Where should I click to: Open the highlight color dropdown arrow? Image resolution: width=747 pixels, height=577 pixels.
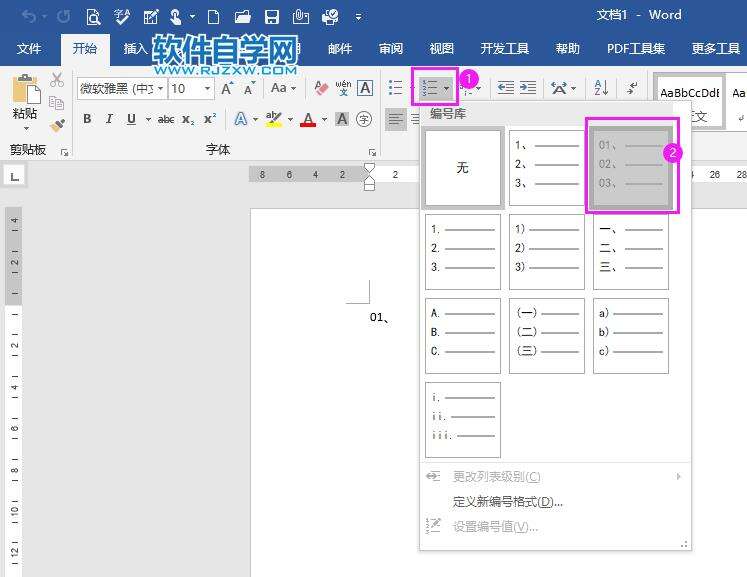tap(290, 119)
